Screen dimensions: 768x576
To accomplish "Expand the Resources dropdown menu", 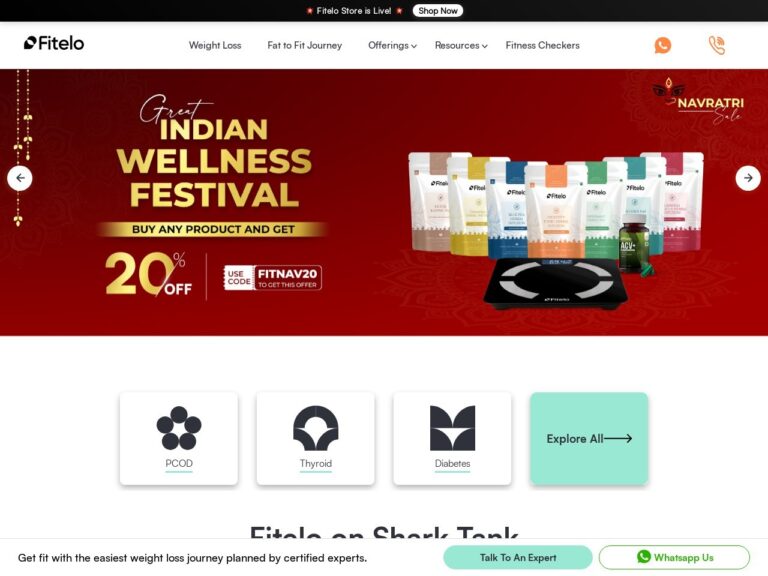I will point(461,45).
